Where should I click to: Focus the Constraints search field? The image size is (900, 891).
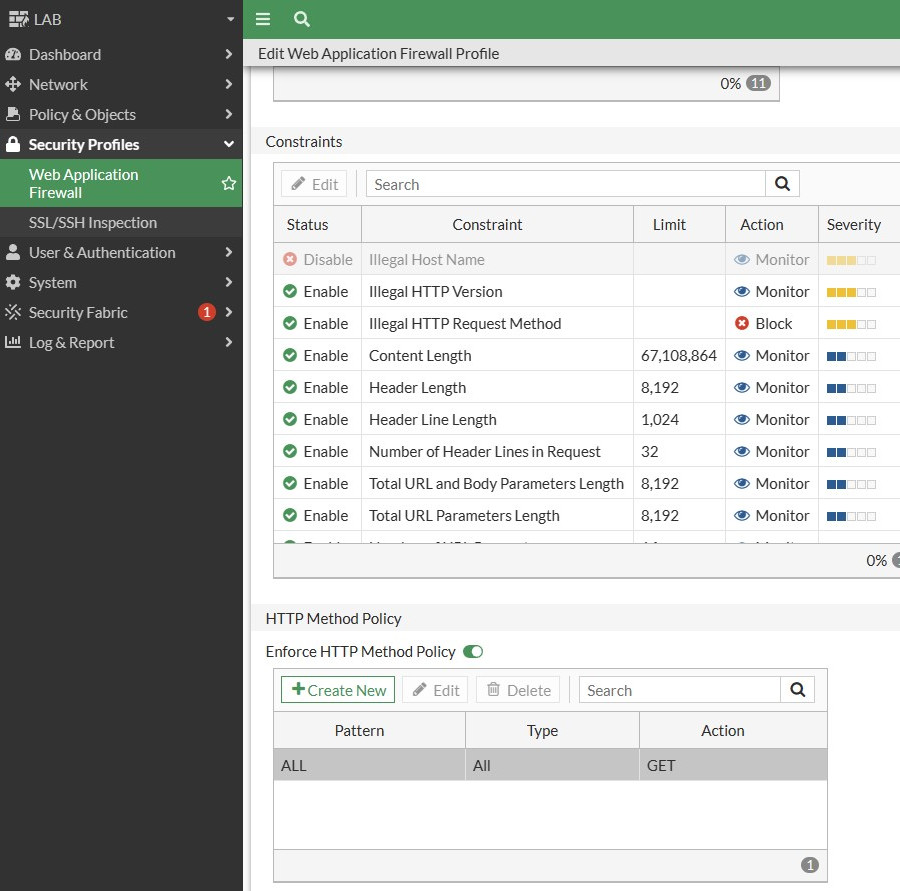pyautogui.click(x=565, y=184)
